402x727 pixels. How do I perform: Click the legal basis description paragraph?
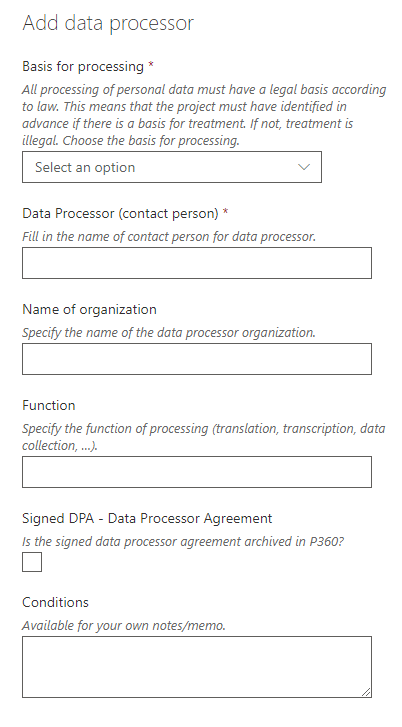204,115
